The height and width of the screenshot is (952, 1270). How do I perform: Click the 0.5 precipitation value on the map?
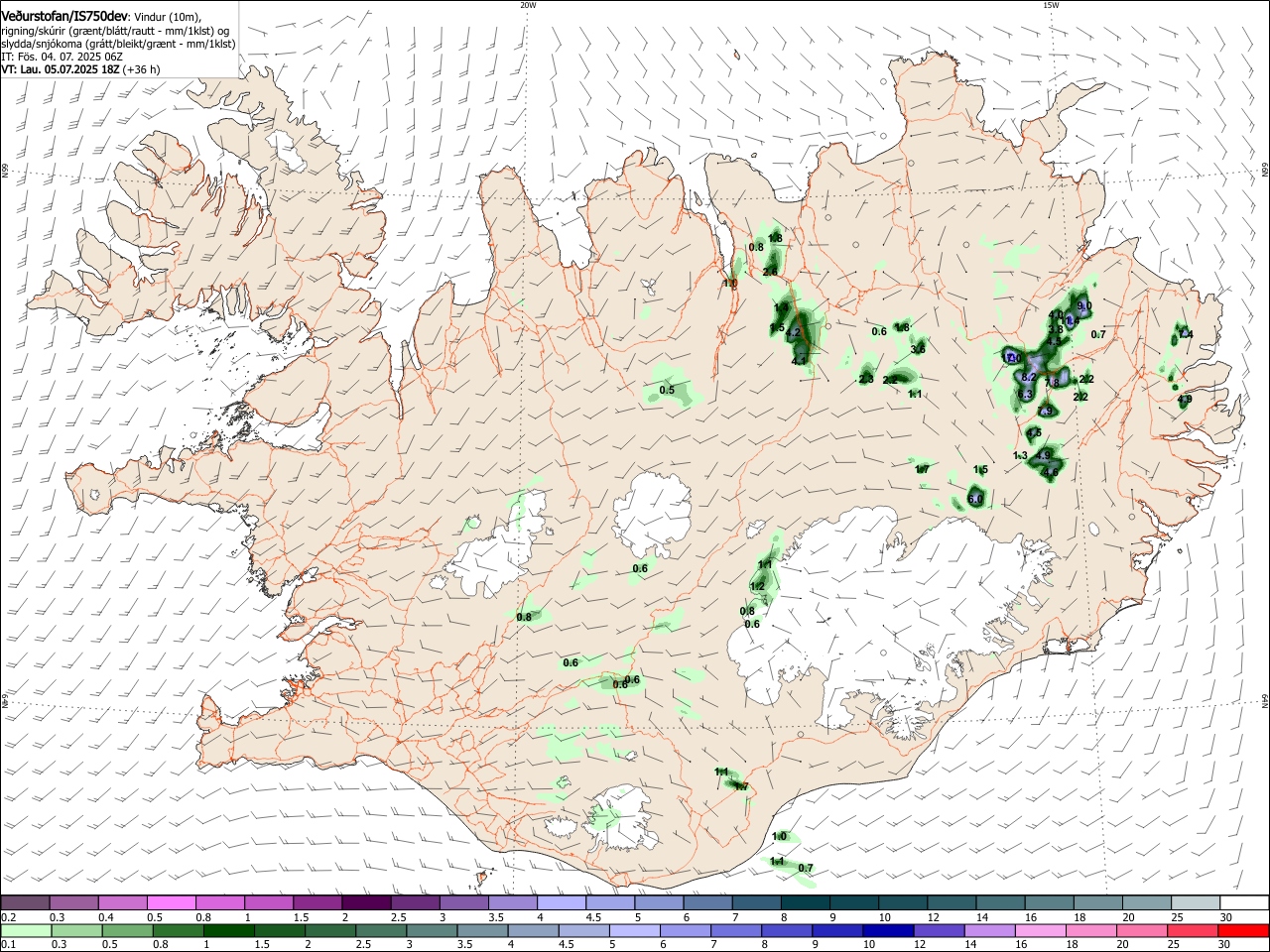[x=667, y=390]
